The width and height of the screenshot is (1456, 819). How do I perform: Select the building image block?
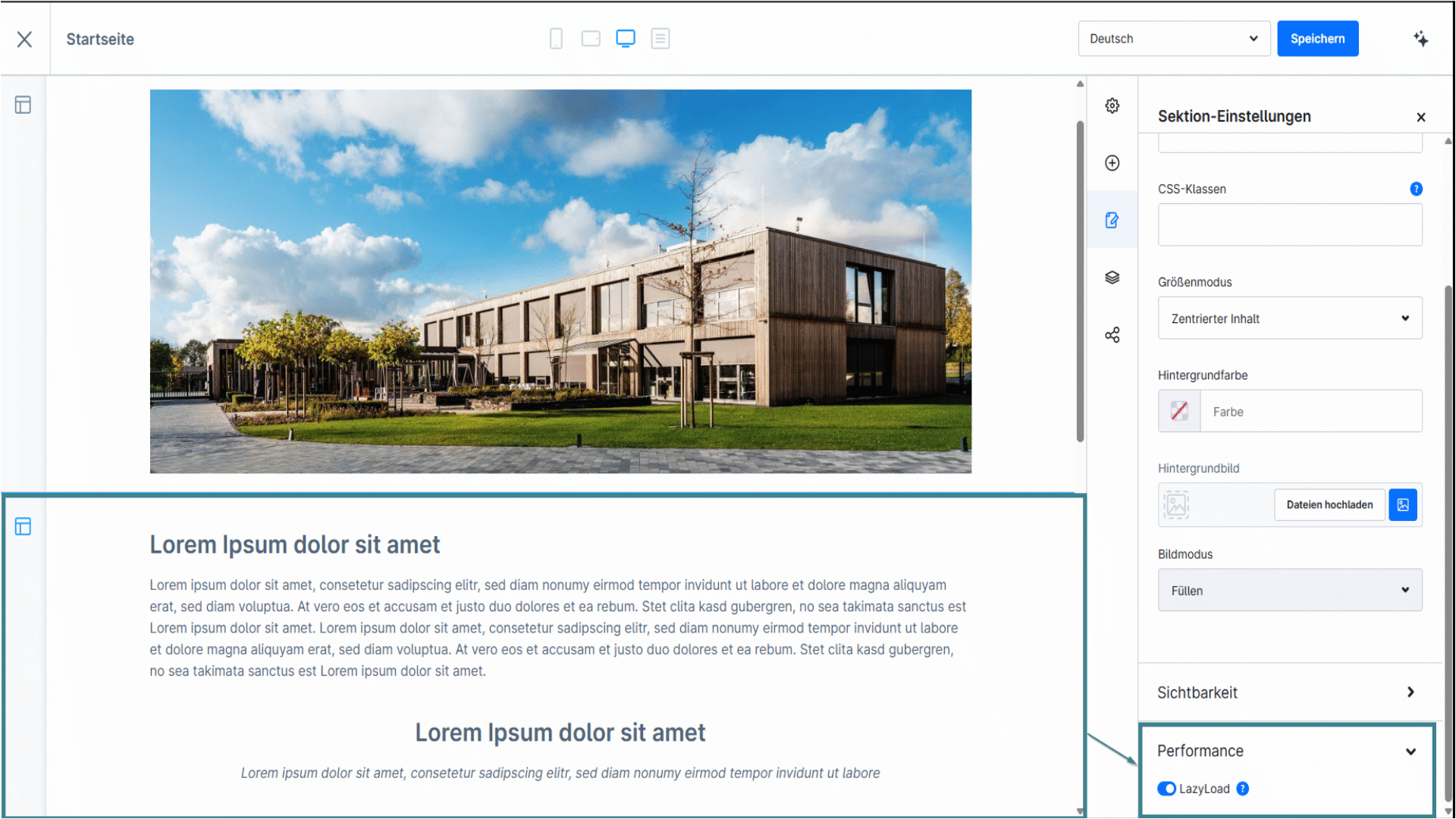[560, 281]
